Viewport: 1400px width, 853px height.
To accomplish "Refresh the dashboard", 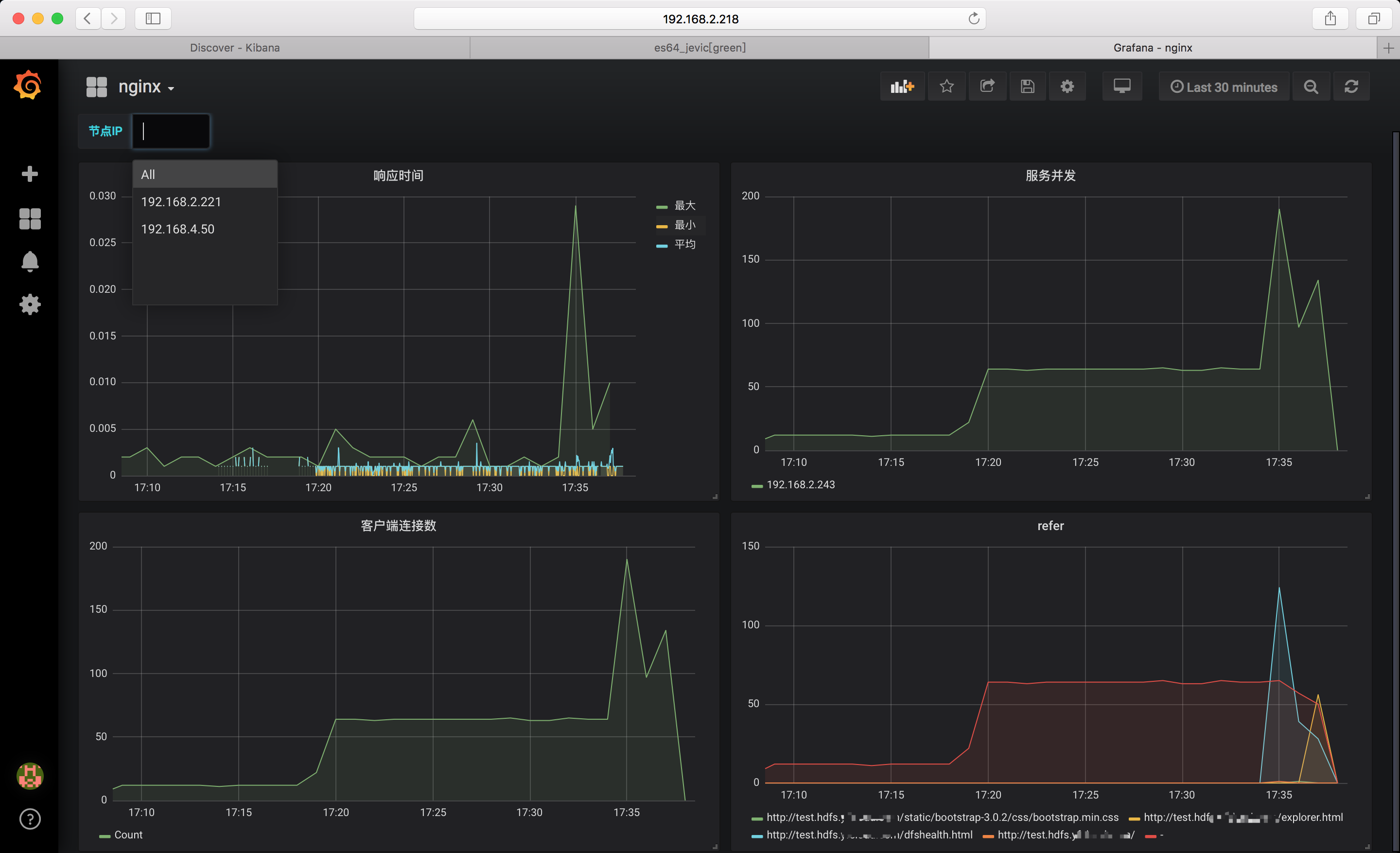I will (x=1351, y=87).
